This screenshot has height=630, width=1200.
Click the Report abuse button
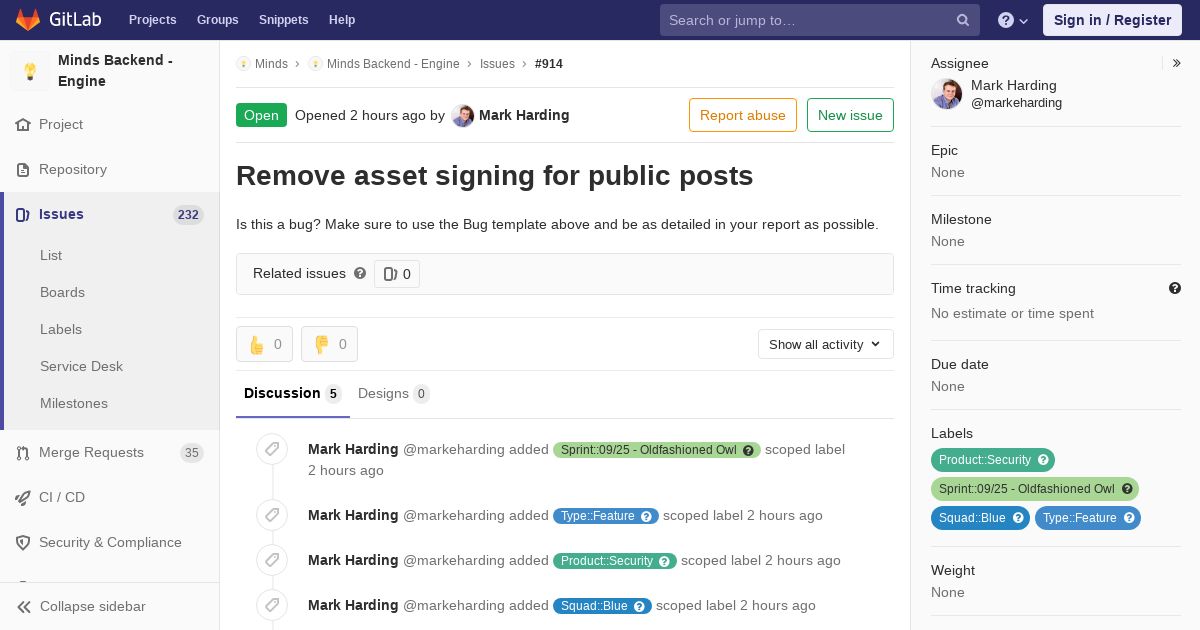[x=743, y=115]
